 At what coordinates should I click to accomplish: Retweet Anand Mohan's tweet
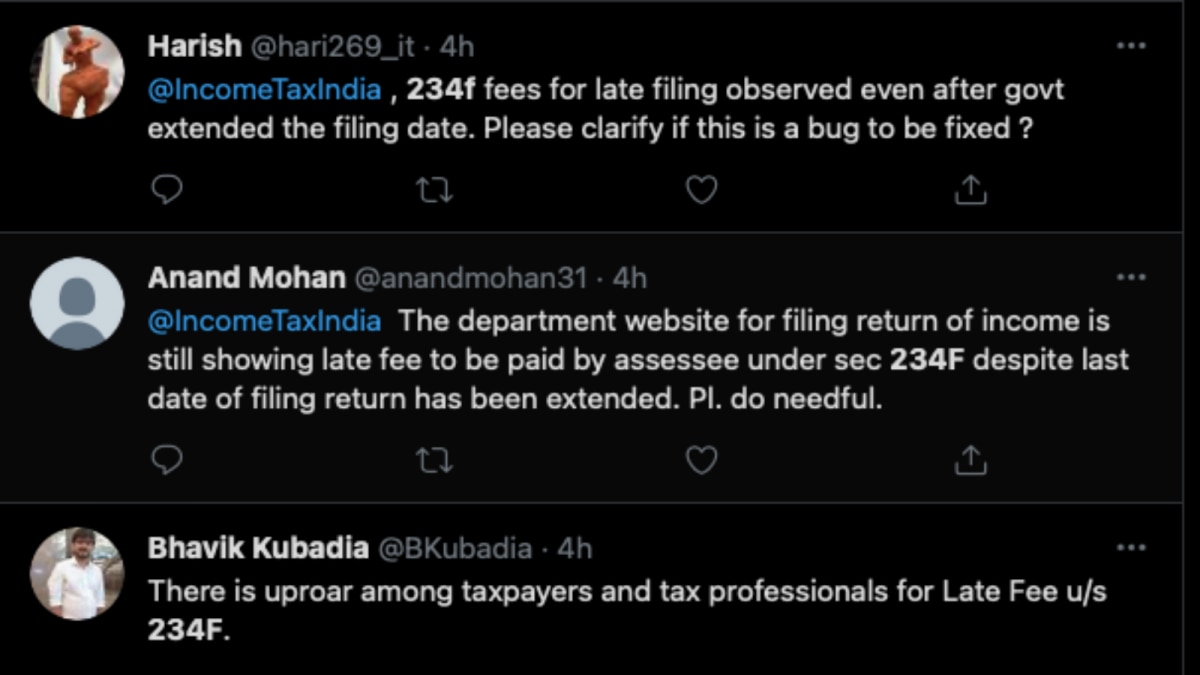[434, 459]
